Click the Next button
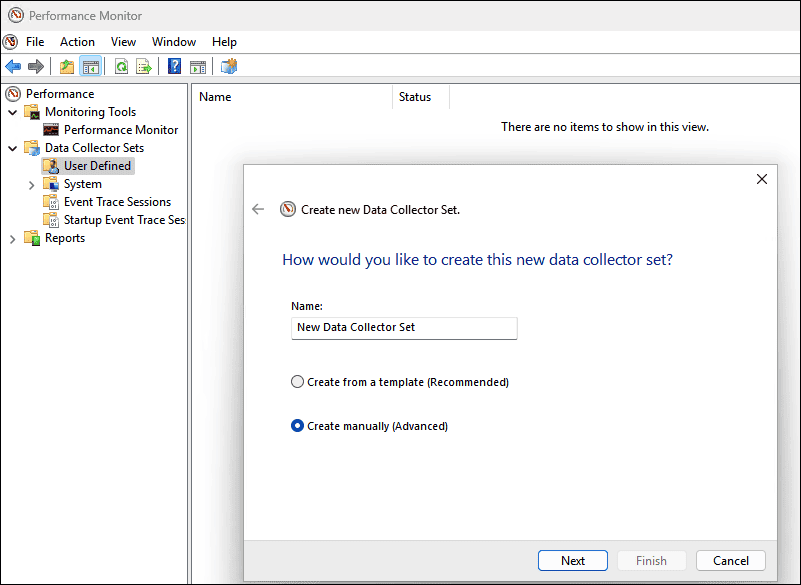The image size is (801, 585). pyautogui.click(x=572, y=560)
